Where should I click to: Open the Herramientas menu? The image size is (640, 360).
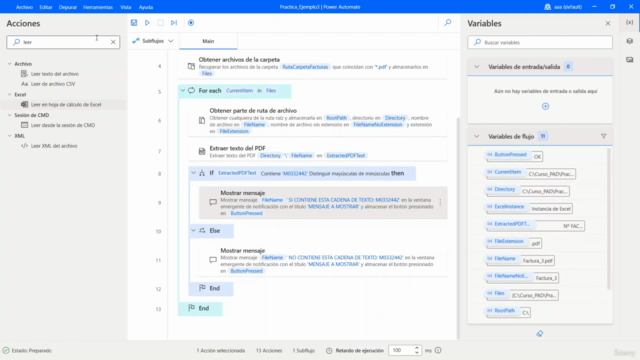[98, 7]
